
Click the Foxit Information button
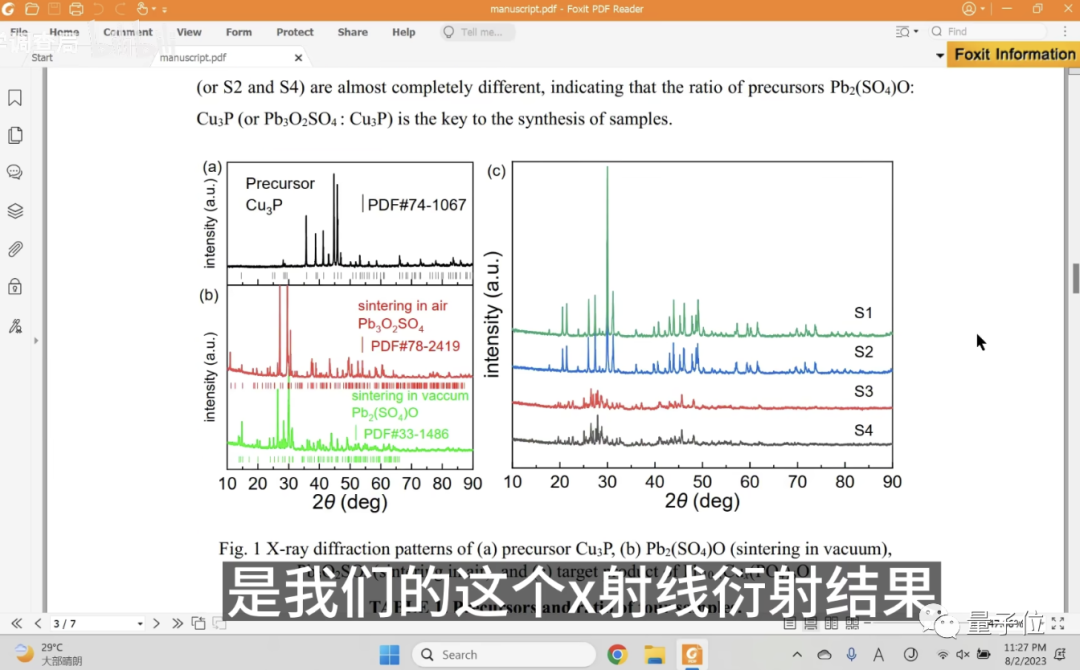[x=1014, y=54]
